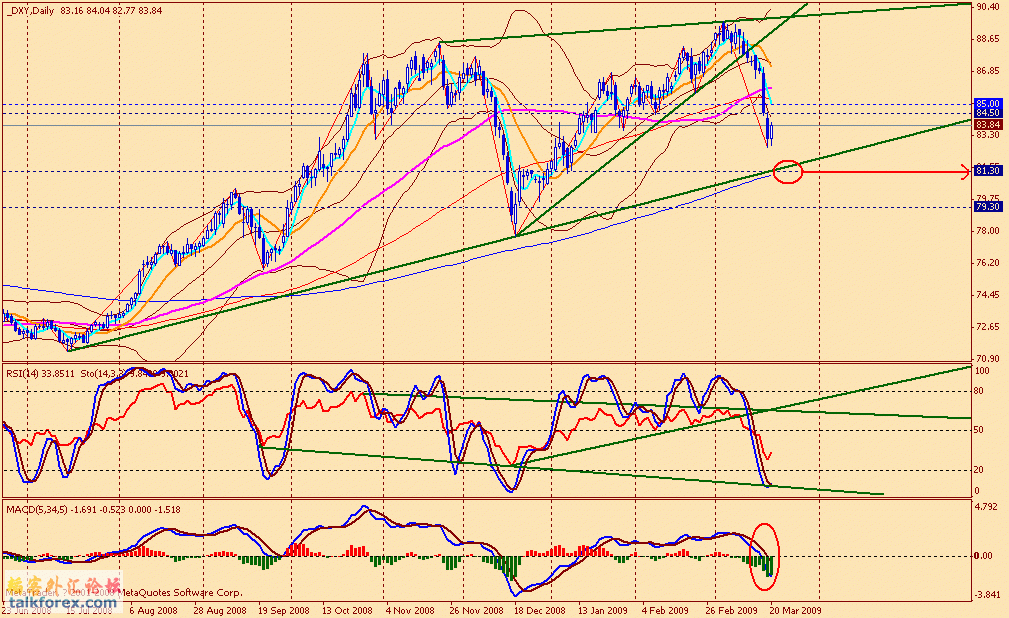Select the 4.792 MACD scale value

click(x=986, y=506)
